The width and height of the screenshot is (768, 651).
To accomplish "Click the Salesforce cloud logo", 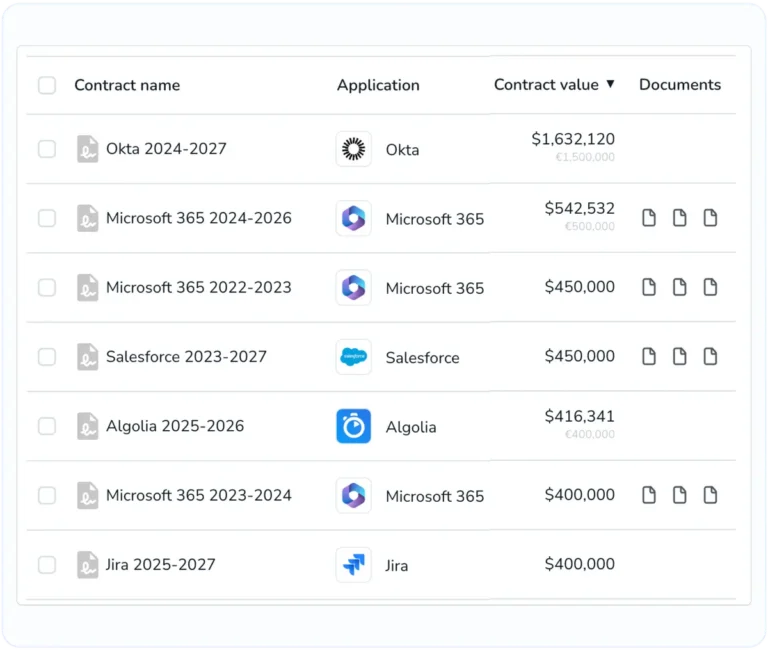I will point(354,357).
